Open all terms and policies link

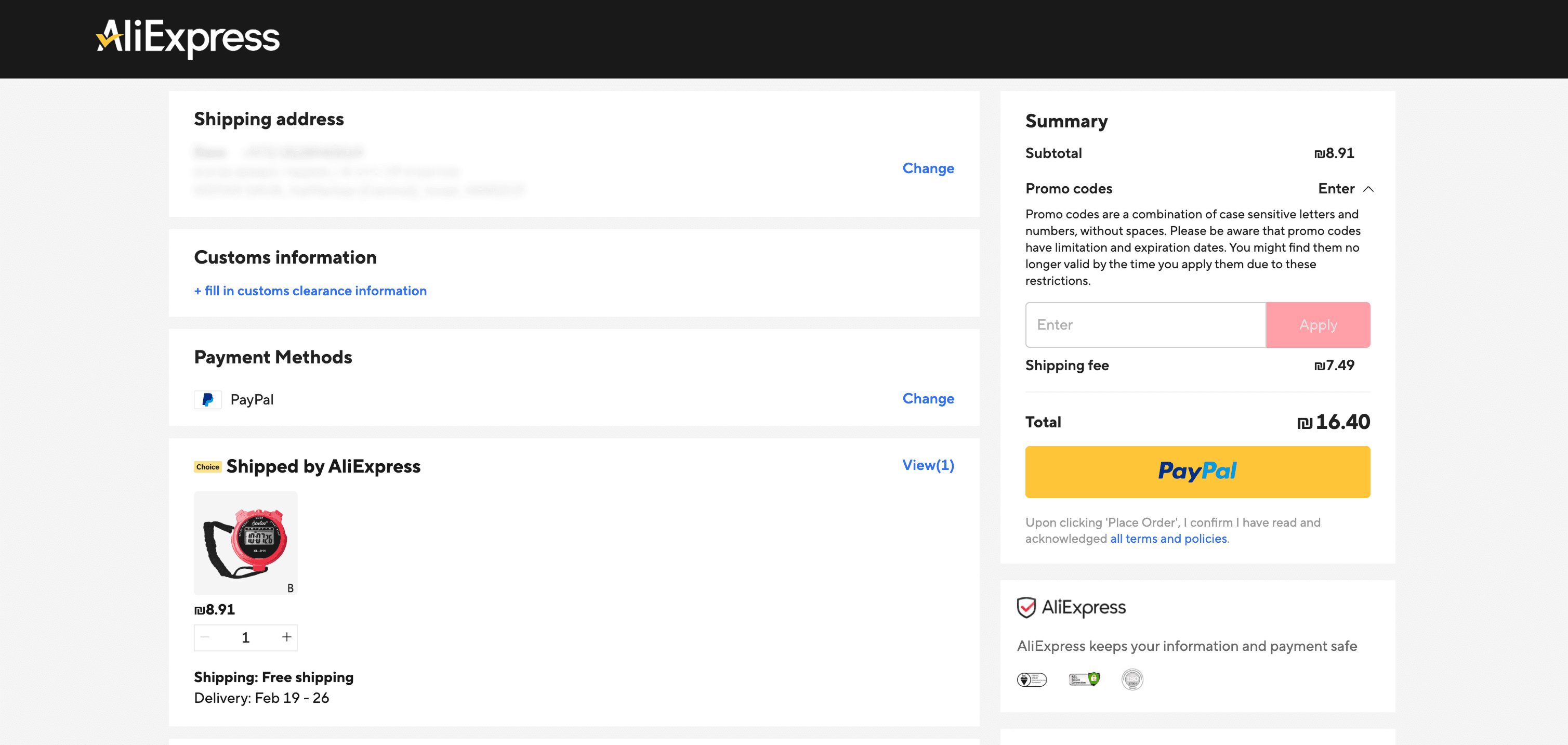click(1168, 539)
